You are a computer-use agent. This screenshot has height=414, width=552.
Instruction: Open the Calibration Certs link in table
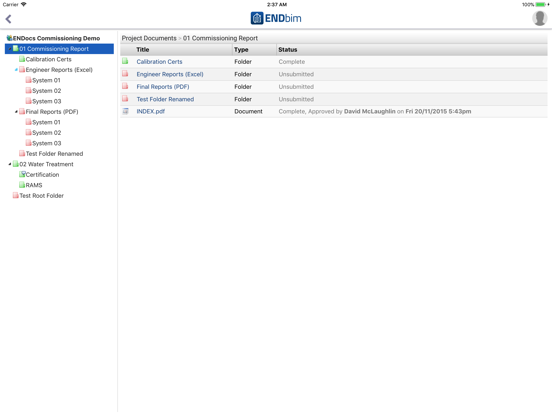pos(159,62)
